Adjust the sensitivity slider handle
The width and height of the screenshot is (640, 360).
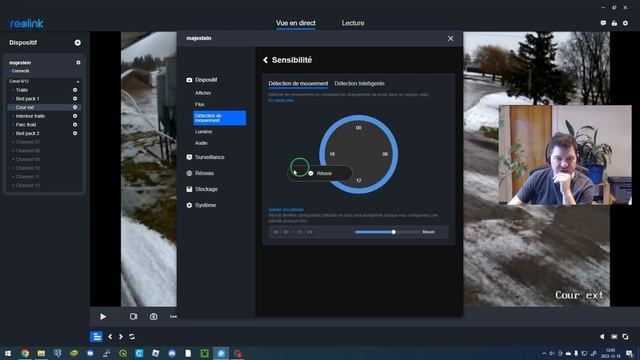point(394,232)
